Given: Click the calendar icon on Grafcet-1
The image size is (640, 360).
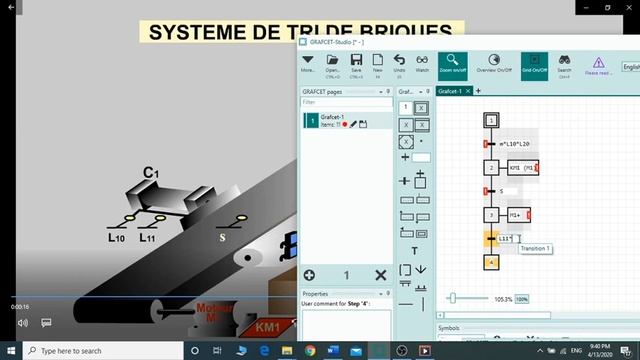Looking at the screenshot, I should point(363,124).
